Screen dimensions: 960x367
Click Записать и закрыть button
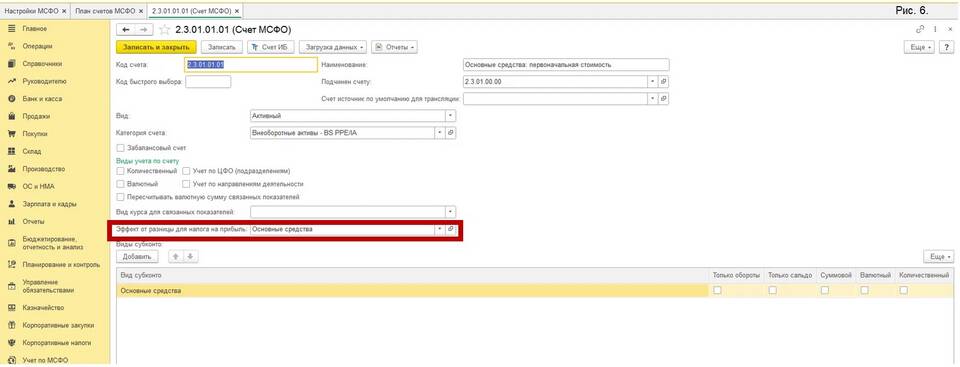click(156, 47)
